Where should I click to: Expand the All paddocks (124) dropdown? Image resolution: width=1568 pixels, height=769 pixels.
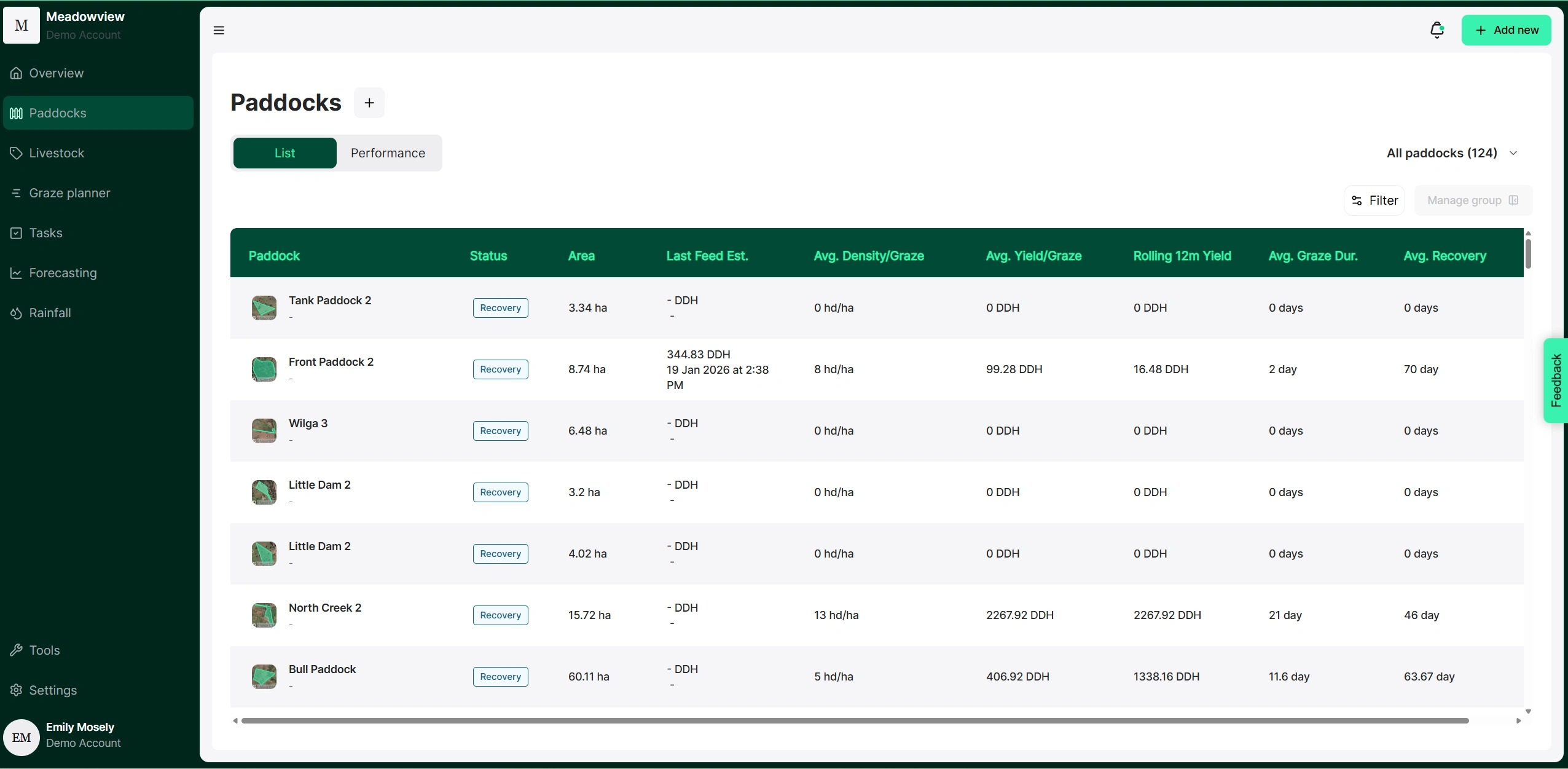[1451, 153]
